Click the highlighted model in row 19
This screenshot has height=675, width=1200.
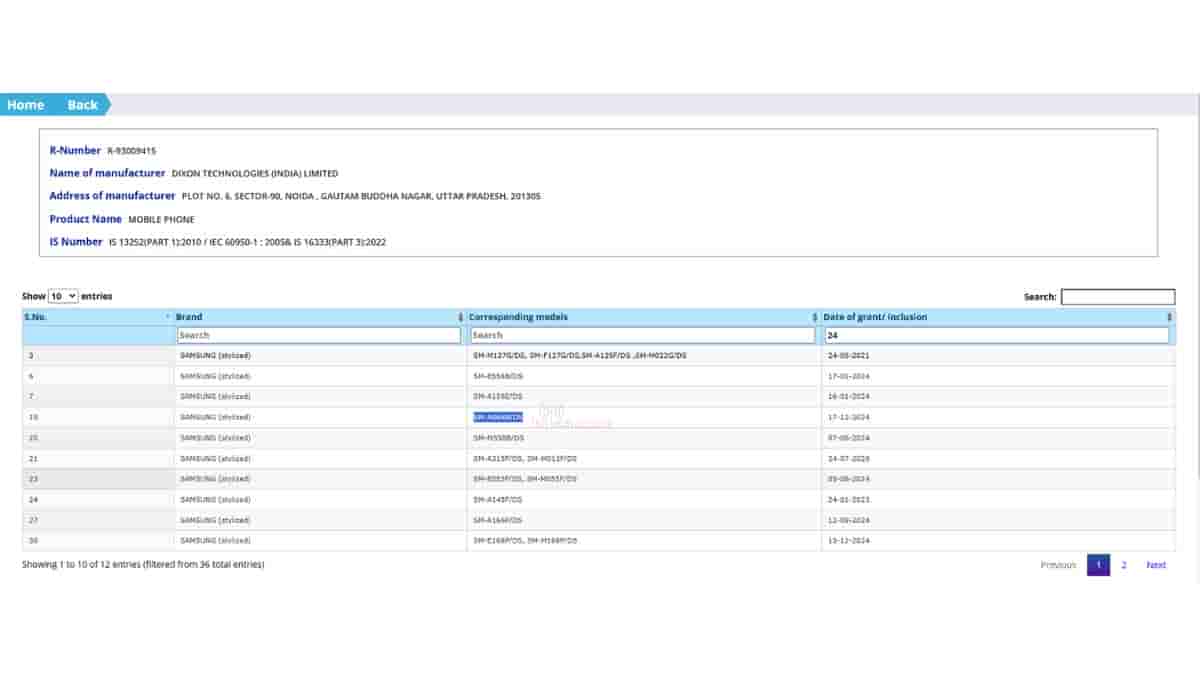pyautogui.click(x=498, y=417)
